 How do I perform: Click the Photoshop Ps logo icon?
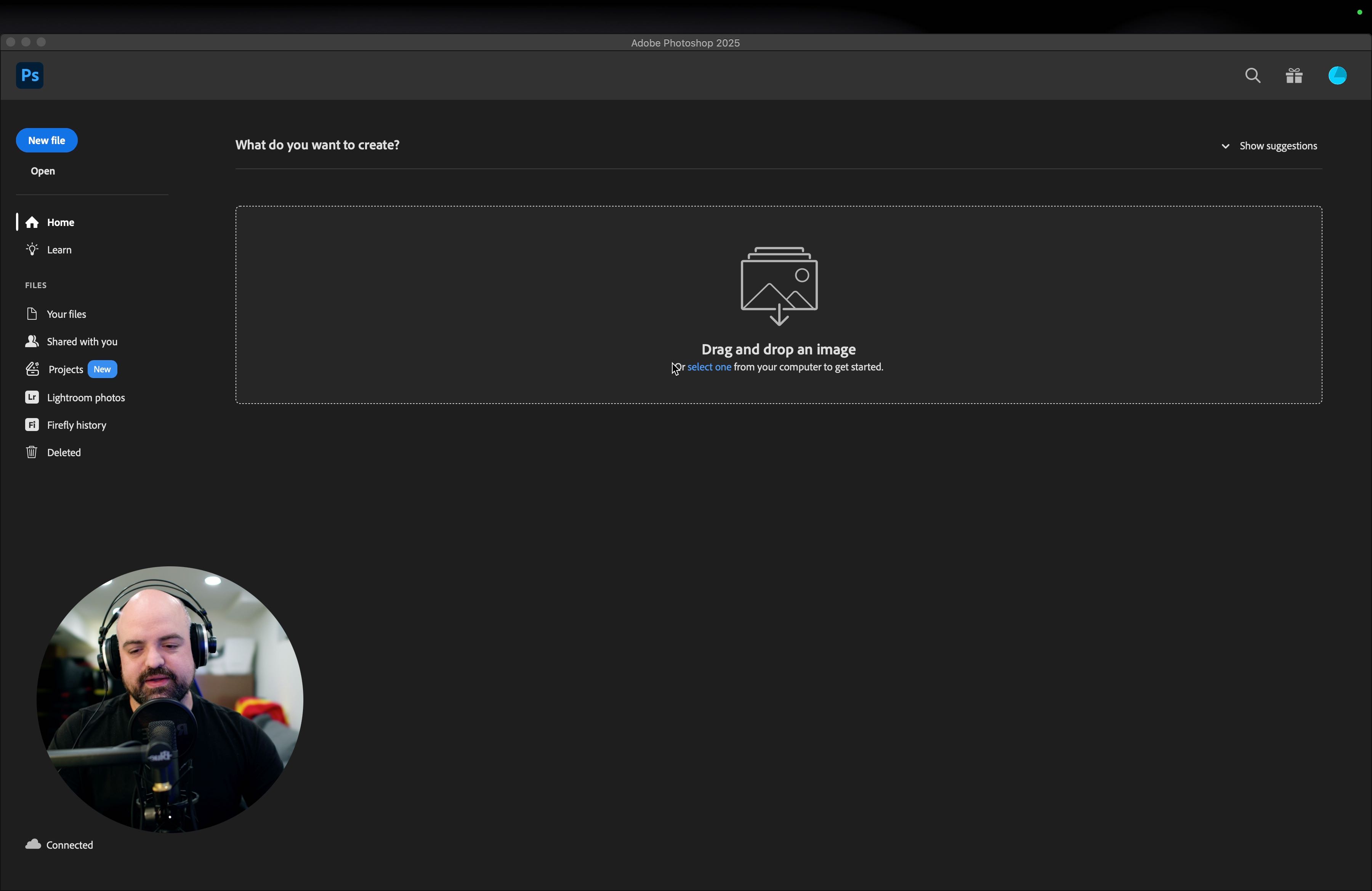(x=30, y=75)
